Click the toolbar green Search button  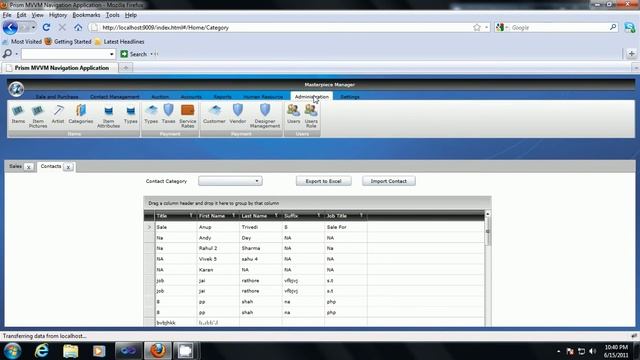(x=133, y=54)
